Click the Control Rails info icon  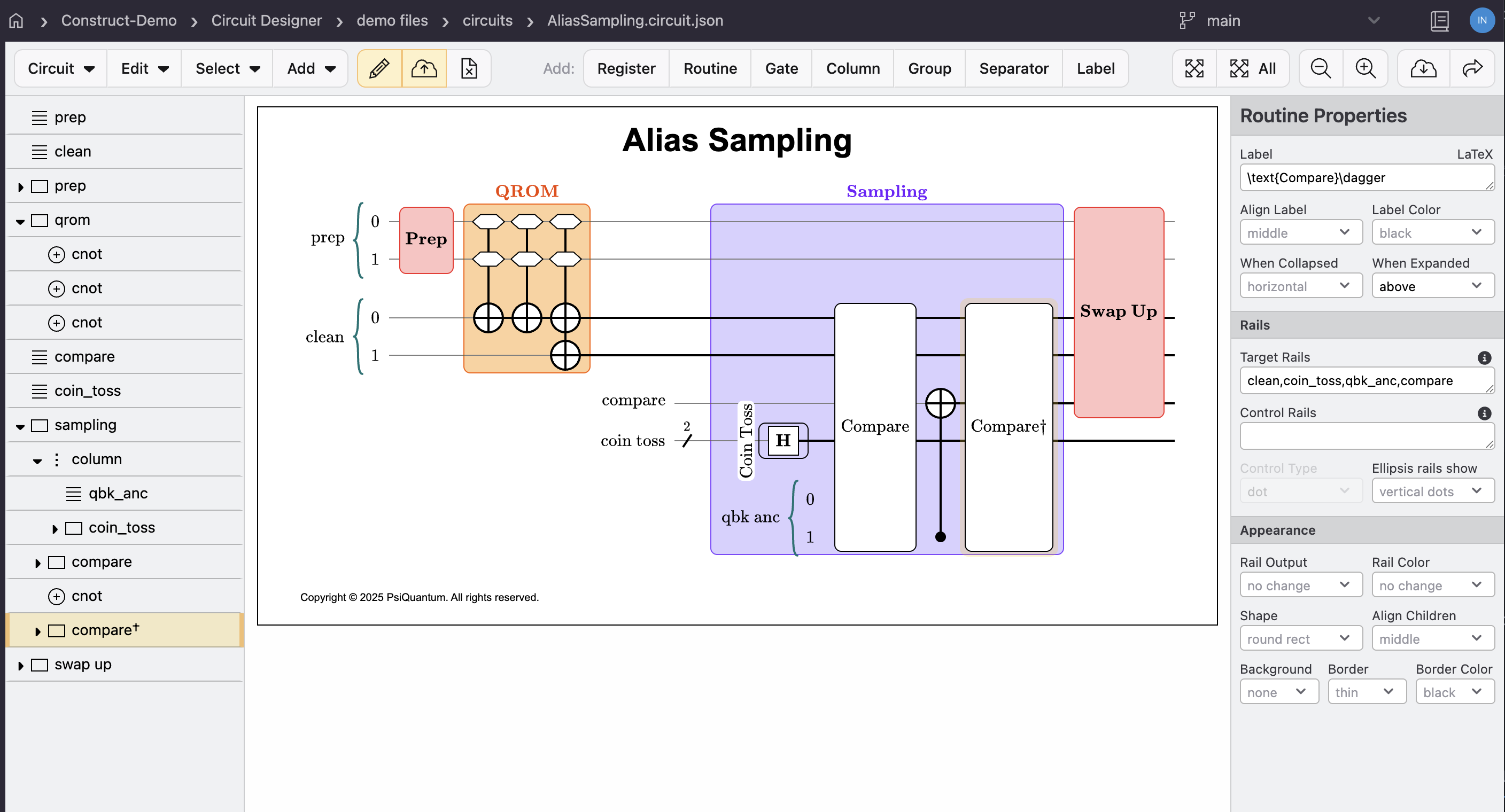(1485, 413)
